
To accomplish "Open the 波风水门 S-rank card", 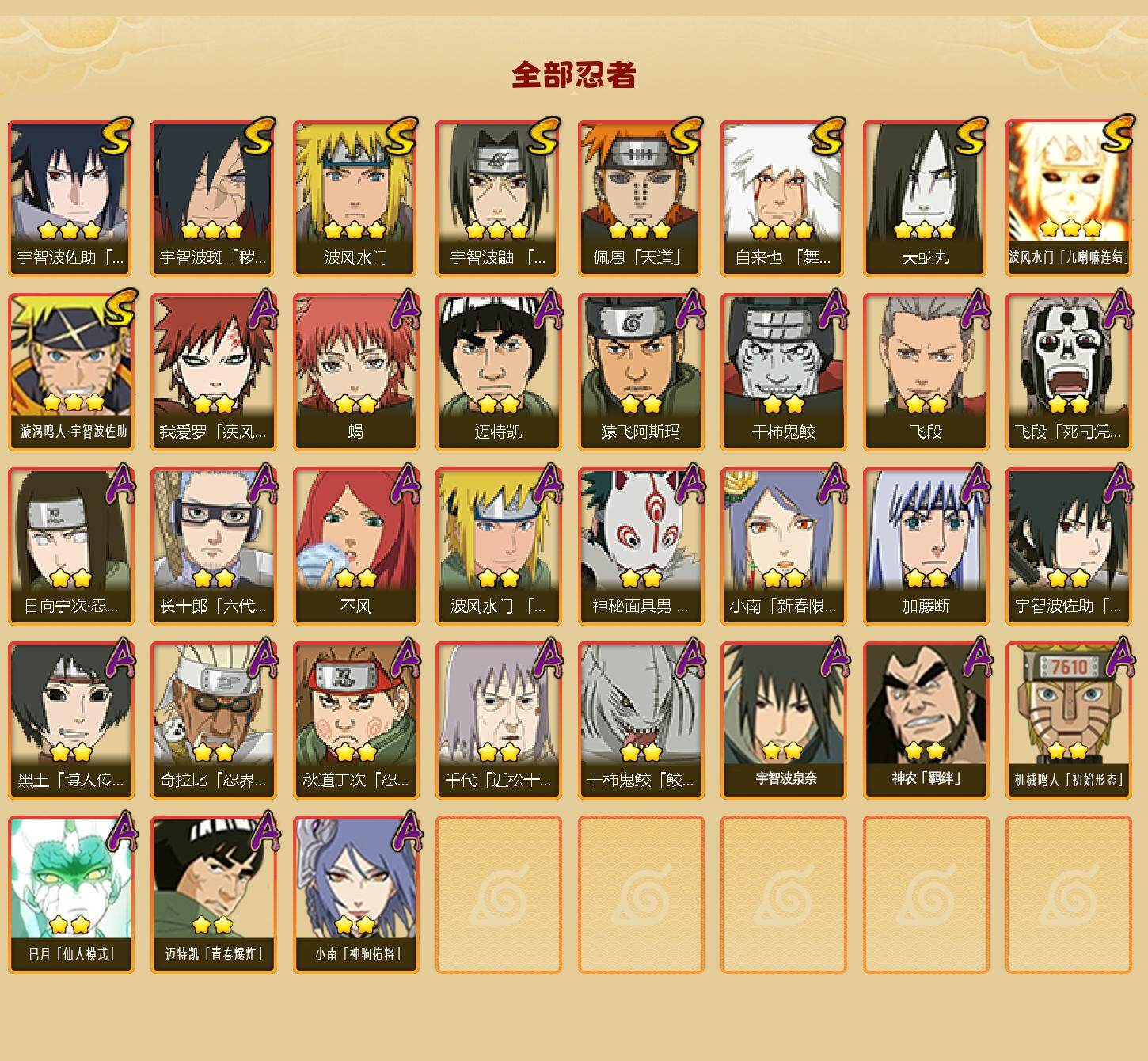I will pos(355,198).
